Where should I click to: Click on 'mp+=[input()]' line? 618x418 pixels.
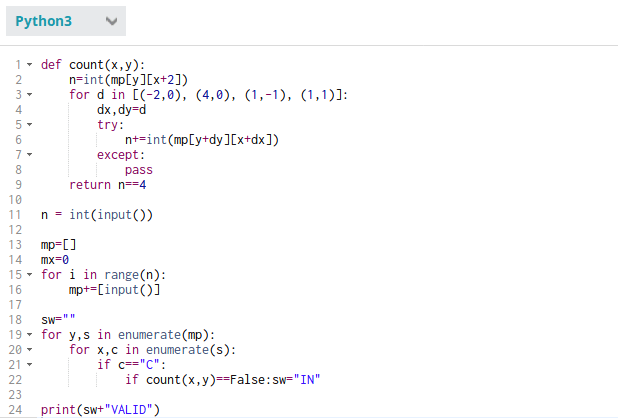coord(115,290)
